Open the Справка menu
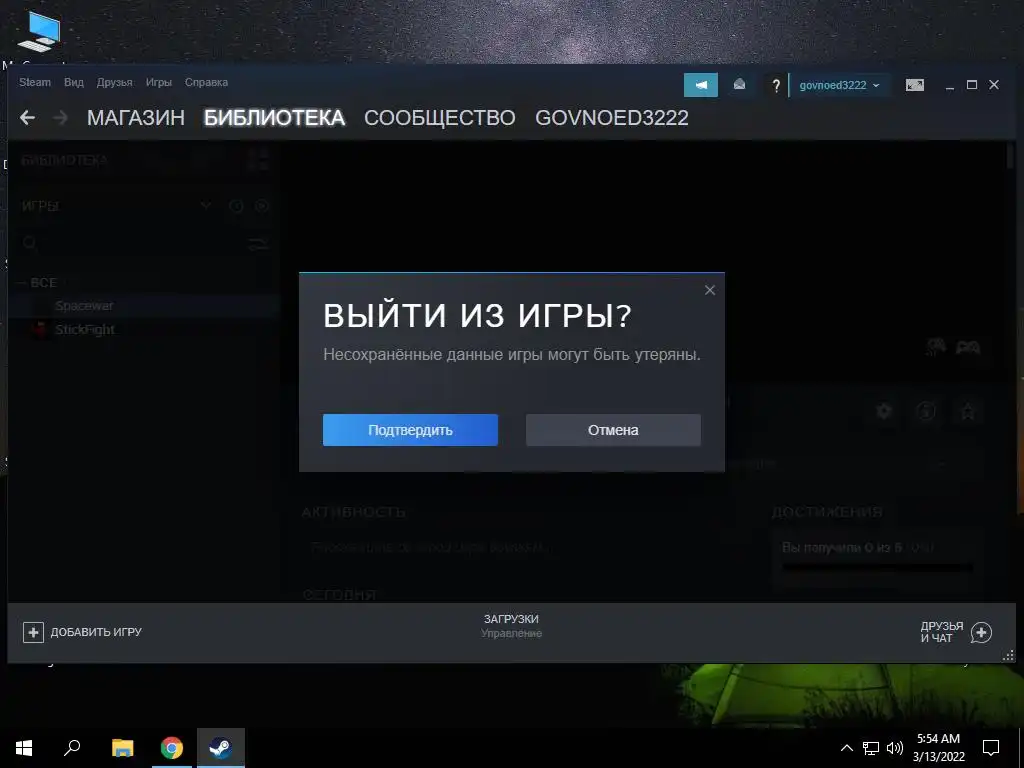Viewport: 1024px width, 768px height. 206,82
